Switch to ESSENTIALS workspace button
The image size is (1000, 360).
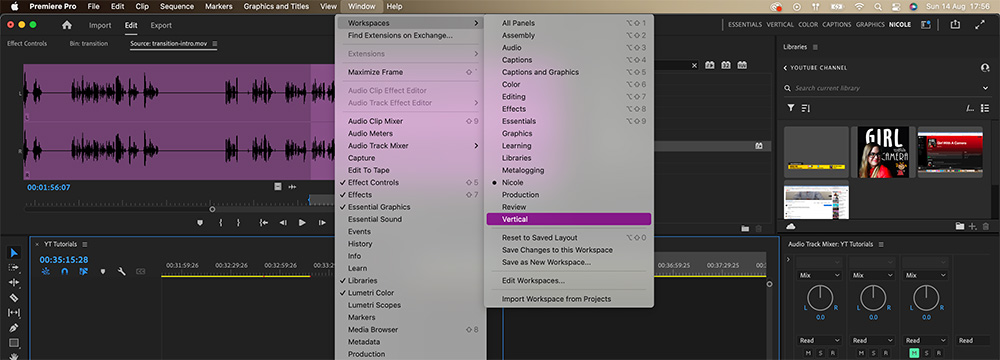[x=745, y=25]
